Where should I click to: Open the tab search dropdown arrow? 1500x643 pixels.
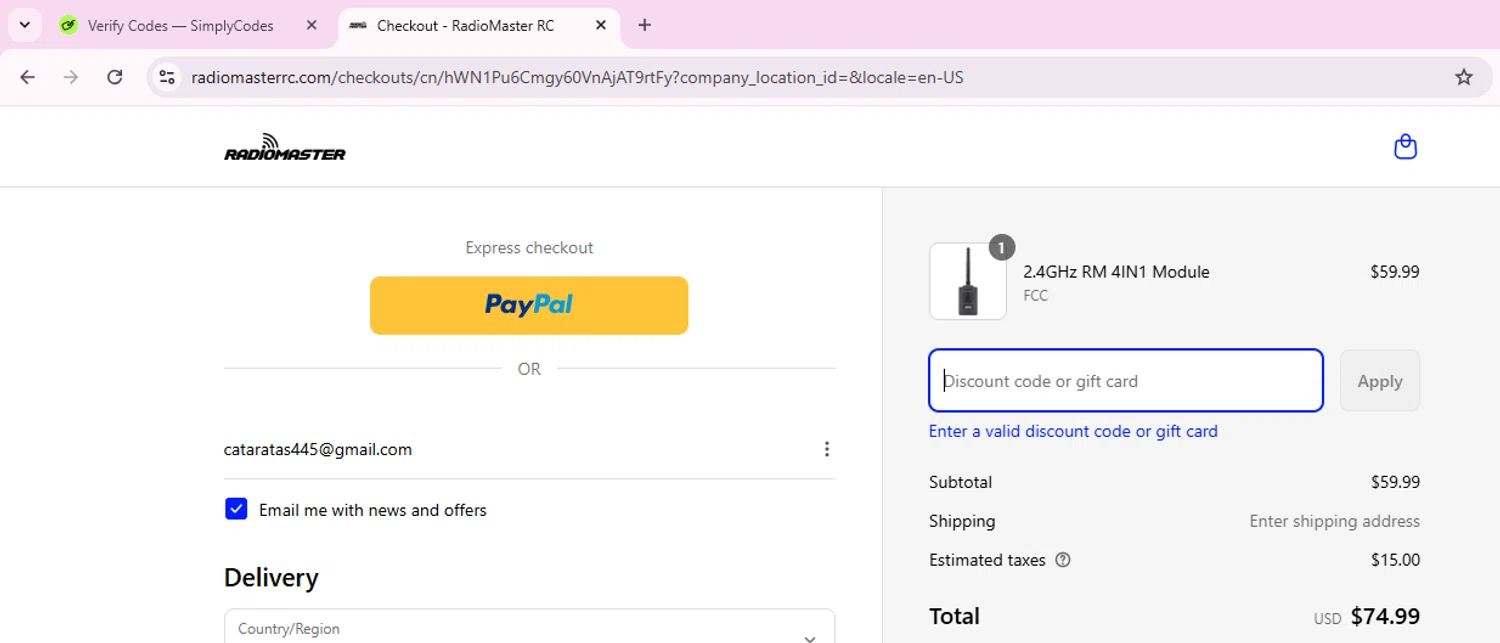pos(25,25)
